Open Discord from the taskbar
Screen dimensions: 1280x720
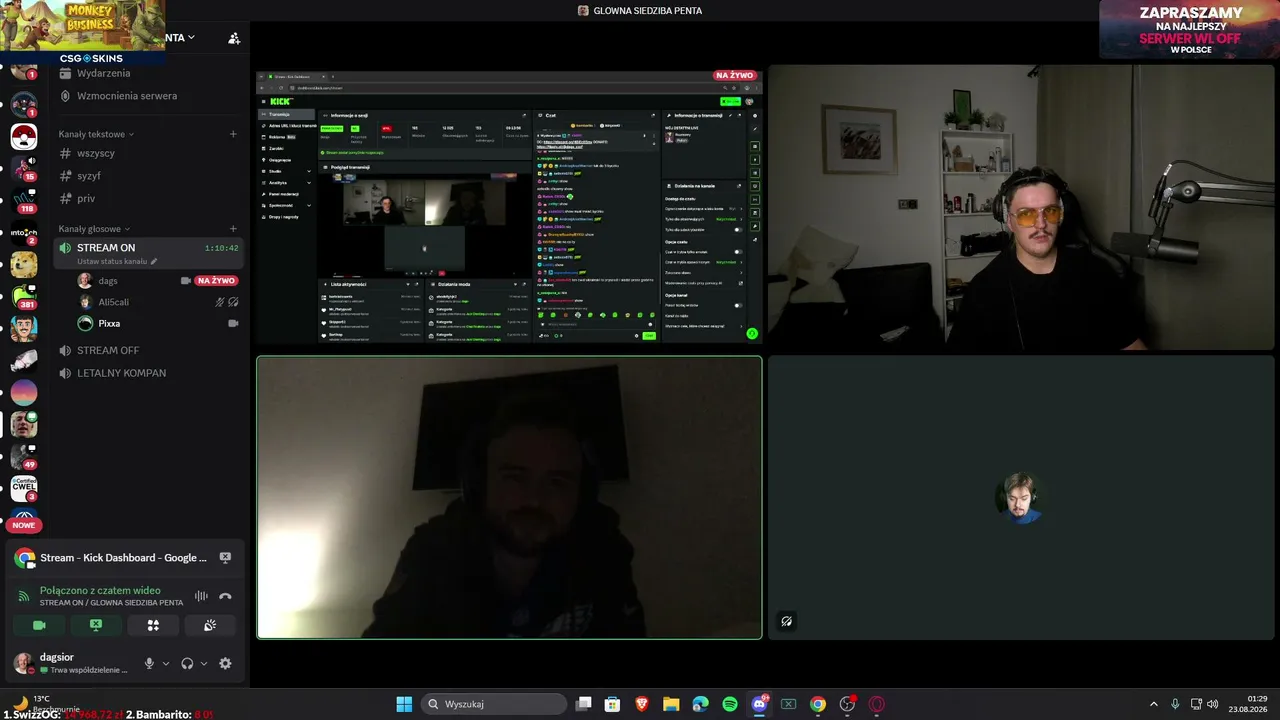pos(759,704)
